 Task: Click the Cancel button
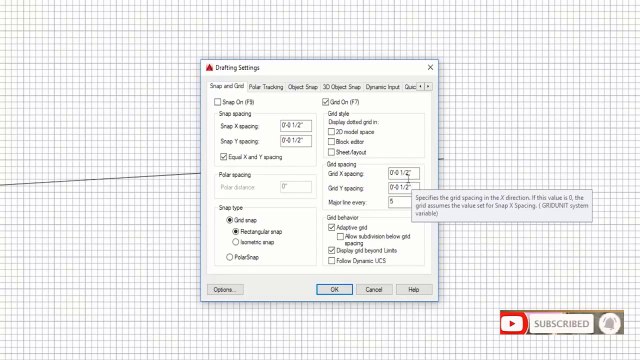coord(374,289)
